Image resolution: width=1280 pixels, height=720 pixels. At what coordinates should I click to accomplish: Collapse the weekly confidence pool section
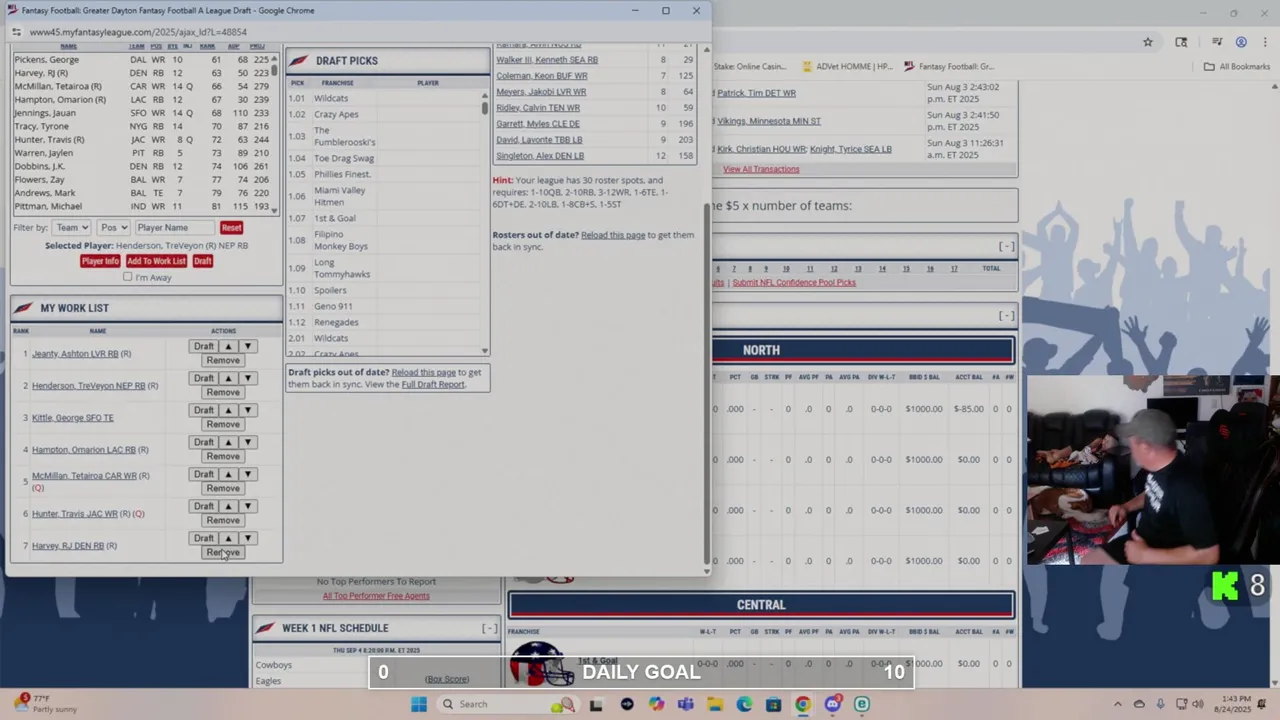click(x=1006, y=246)
